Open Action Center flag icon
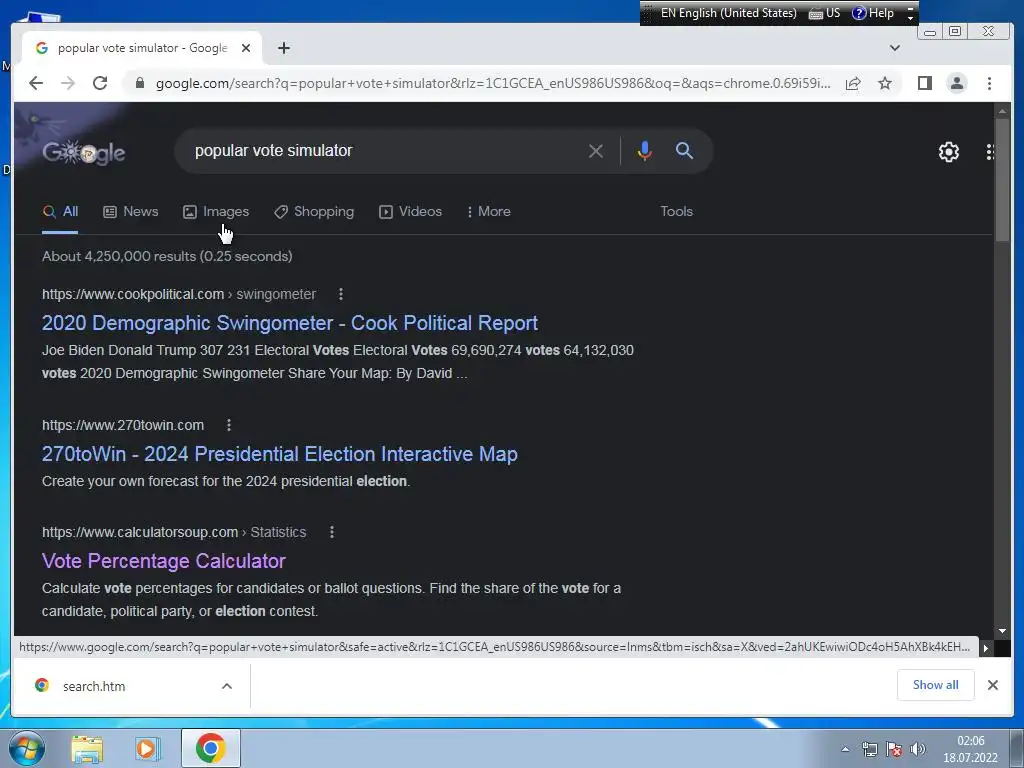This screenshot has height=768, width=1024. click(x=894, y=749)
